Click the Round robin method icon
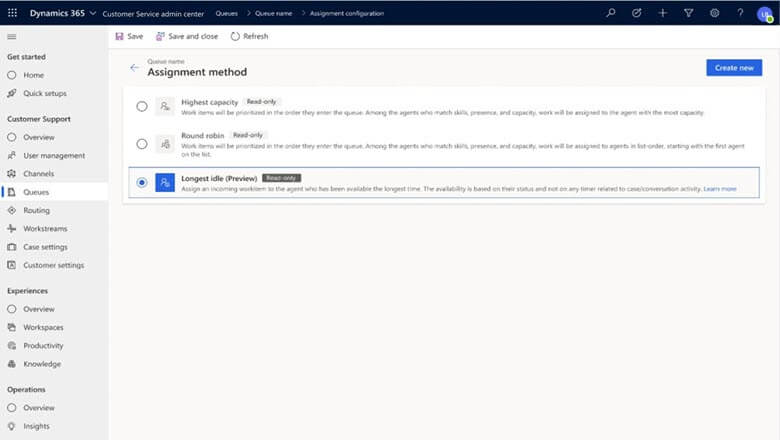The width and height of the screenshot is (780, 440). [x=165, y=144]
